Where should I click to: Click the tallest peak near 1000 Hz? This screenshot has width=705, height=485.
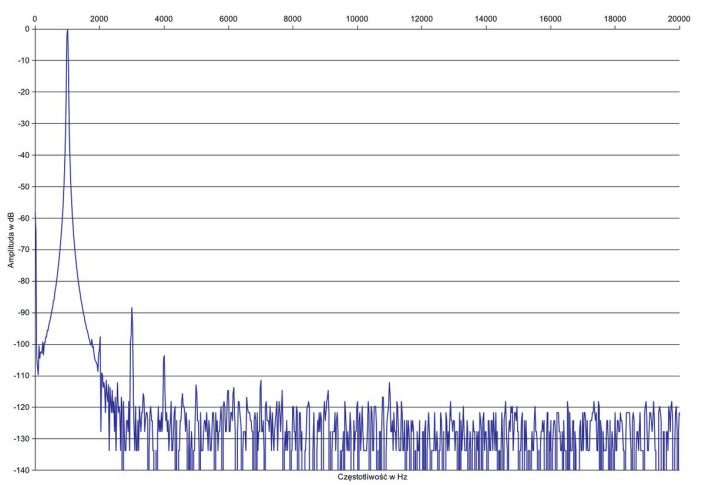click(x=67, y=32)
